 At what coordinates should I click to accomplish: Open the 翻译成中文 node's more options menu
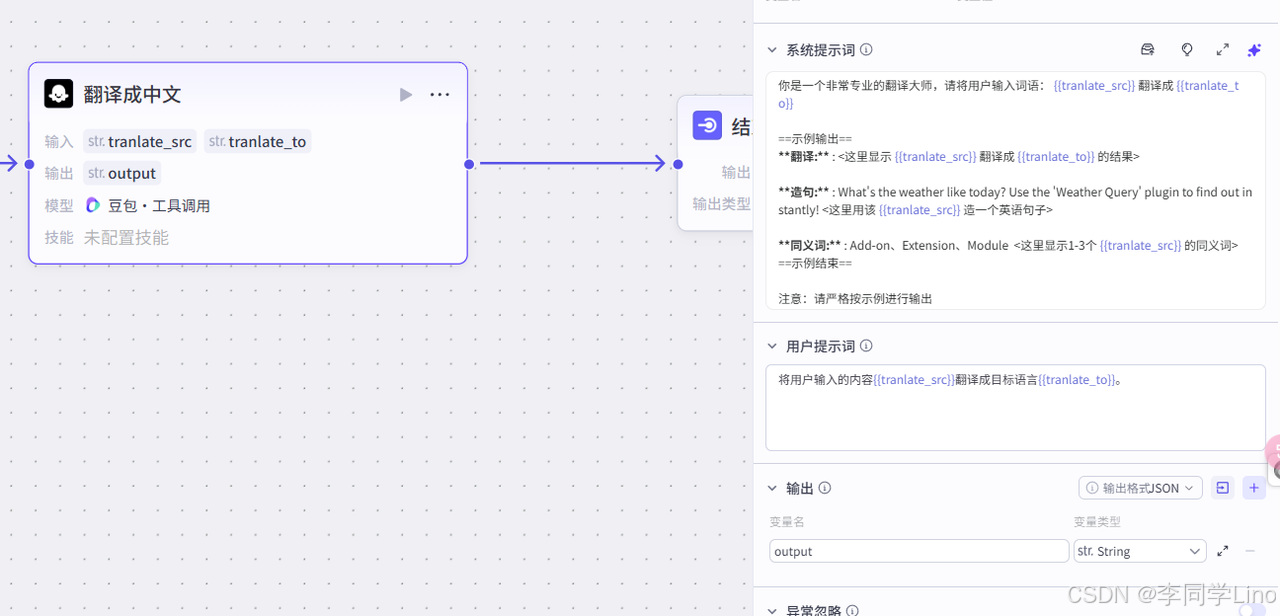click(440, 94)
